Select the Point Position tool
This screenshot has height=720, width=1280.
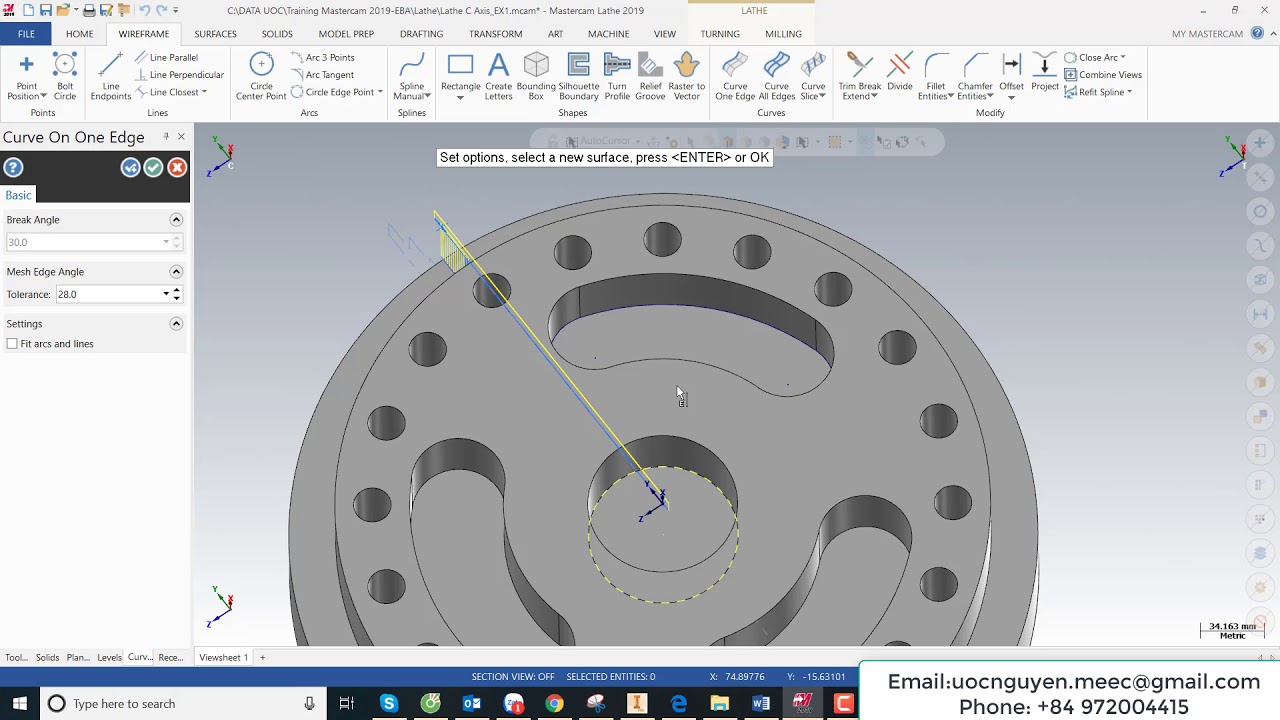tap(26, 77)
